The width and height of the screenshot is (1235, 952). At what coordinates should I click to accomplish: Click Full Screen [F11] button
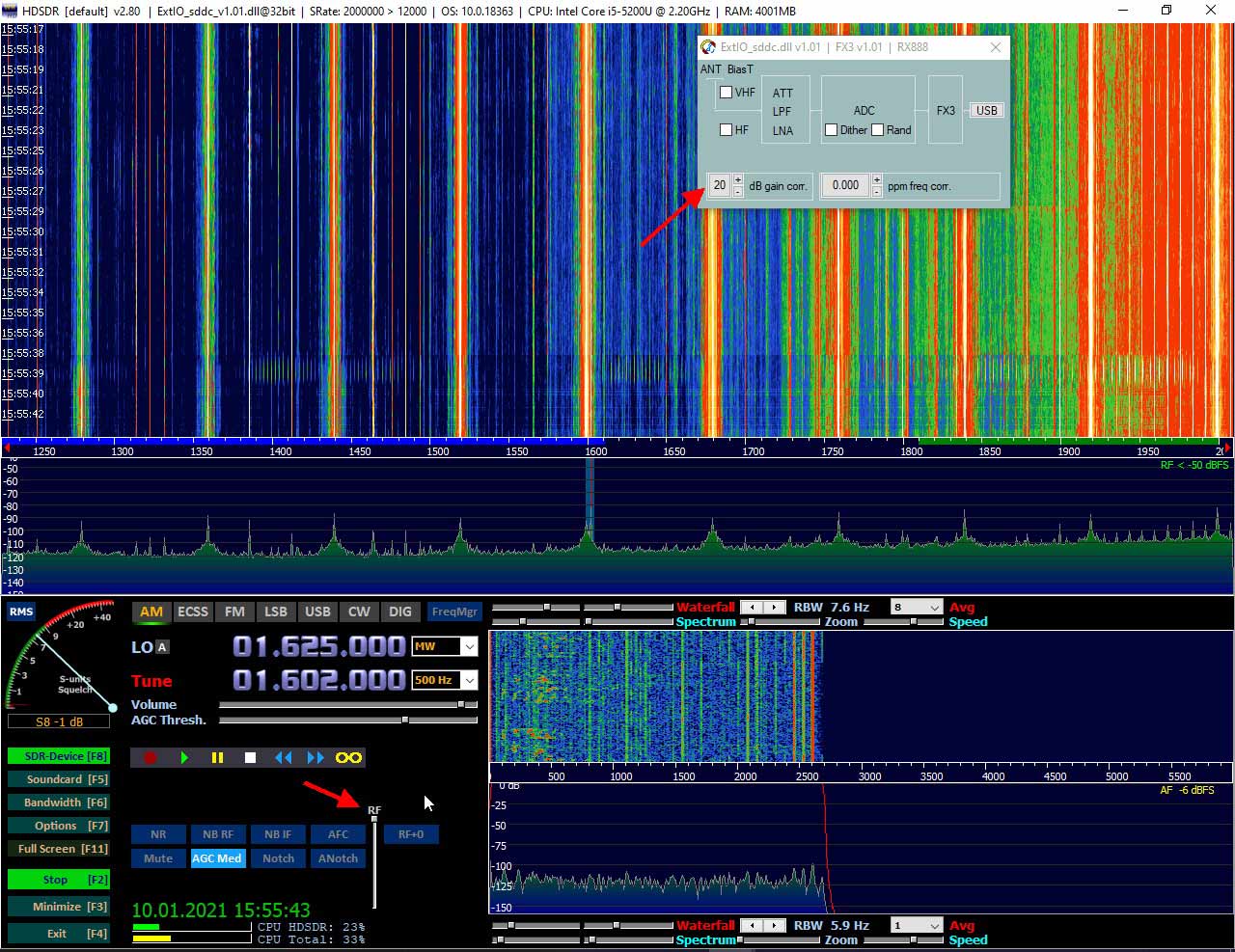[58, 849]
